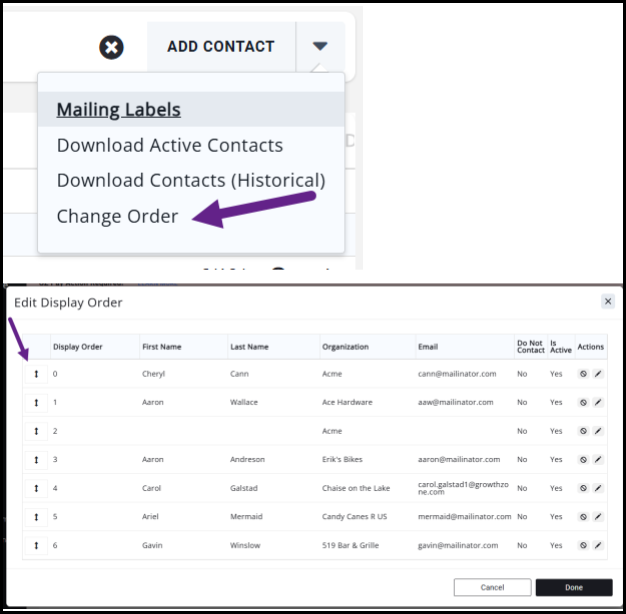Expand the dropdown arrow next to Add Contact
Screen dimensions: 626x614
coord(320,46)
